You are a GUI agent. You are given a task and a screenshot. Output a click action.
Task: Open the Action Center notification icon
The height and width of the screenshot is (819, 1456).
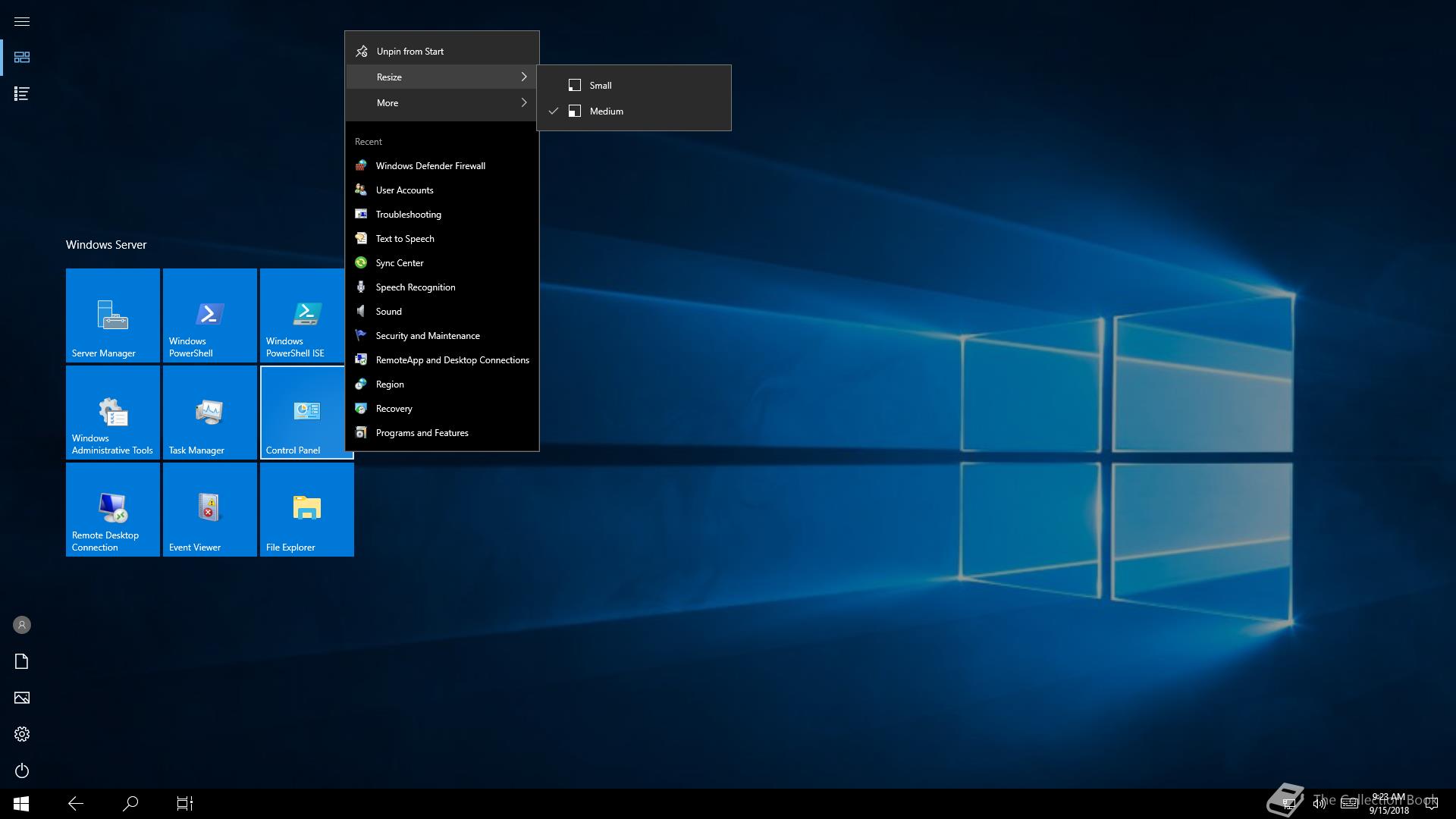pyautogui.click(x=1432, y=804)
